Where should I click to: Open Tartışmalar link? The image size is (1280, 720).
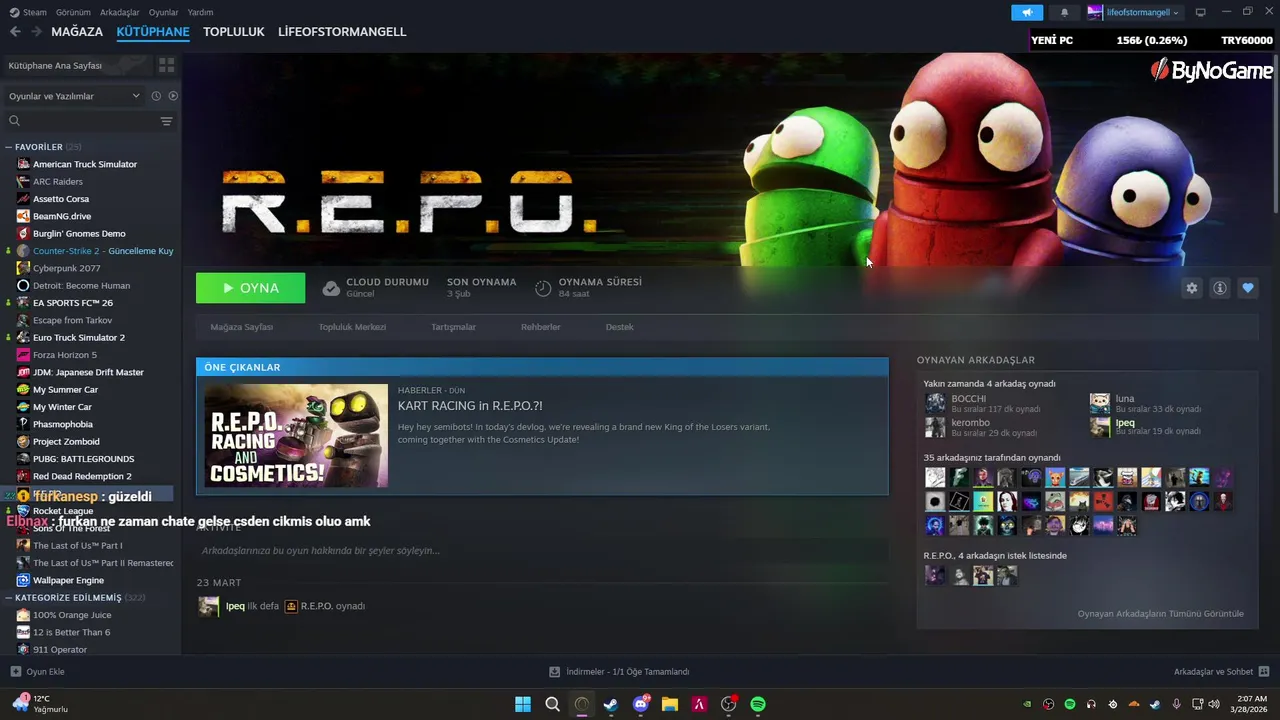coord(453,327)
